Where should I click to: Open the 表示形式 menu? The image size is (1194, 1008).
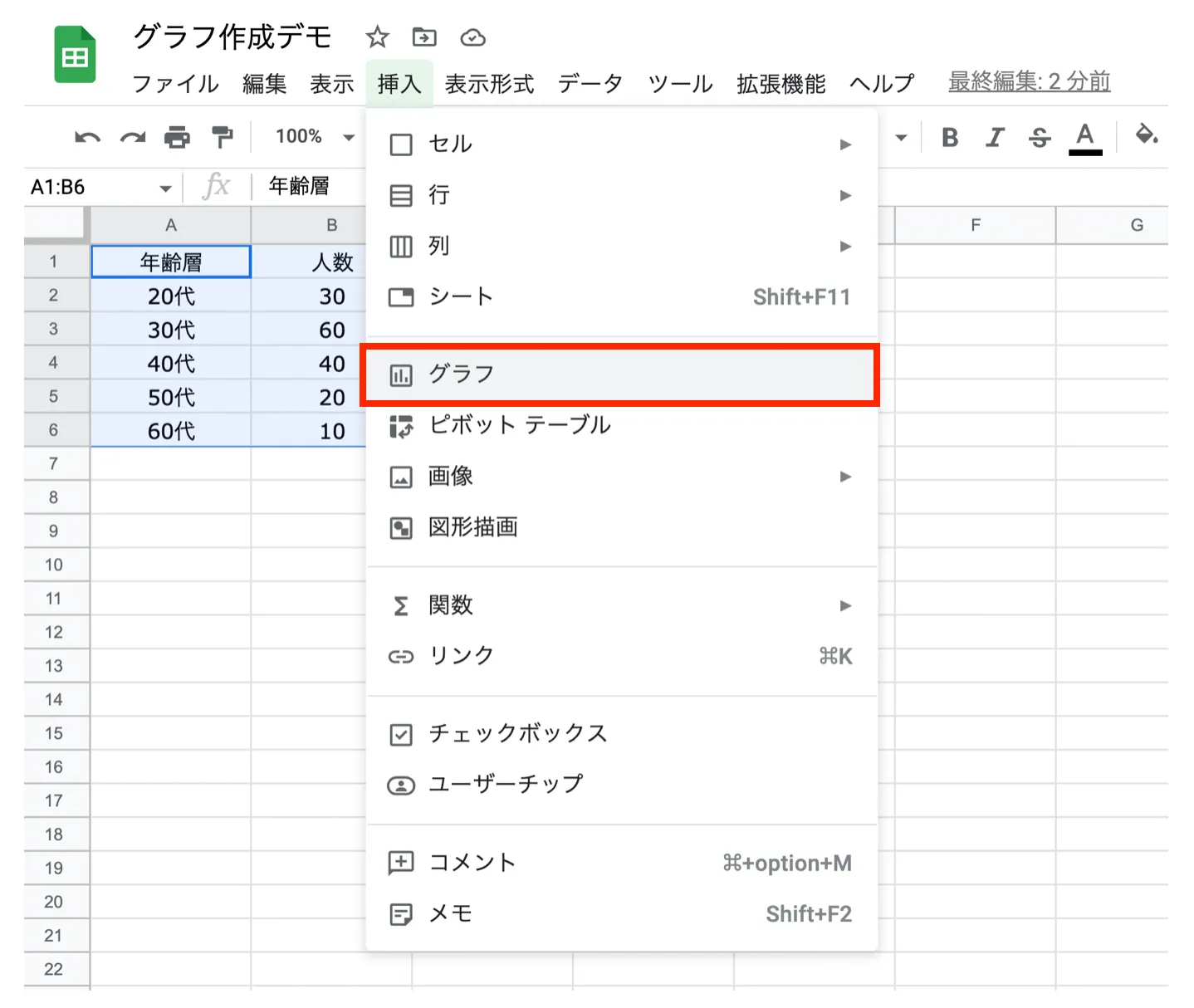pyautogui.click(x=489, y=83)
